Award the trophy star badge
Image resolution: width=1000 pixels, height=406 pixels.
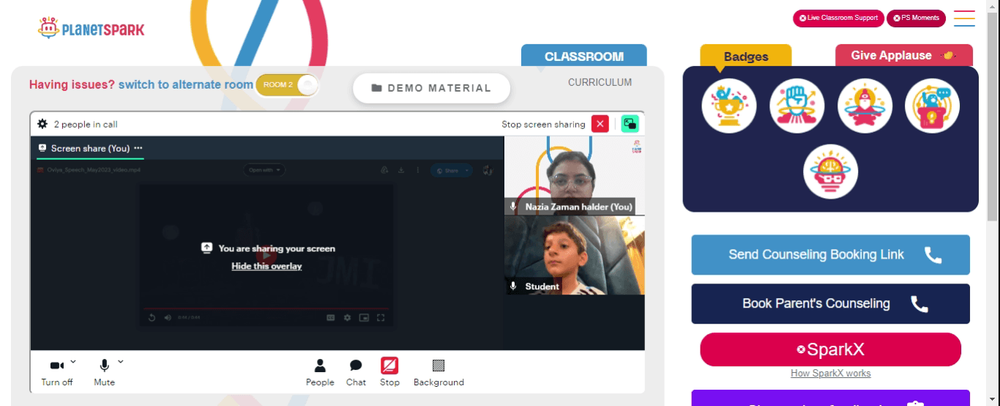pyautogui.click(x=729, y=106)
